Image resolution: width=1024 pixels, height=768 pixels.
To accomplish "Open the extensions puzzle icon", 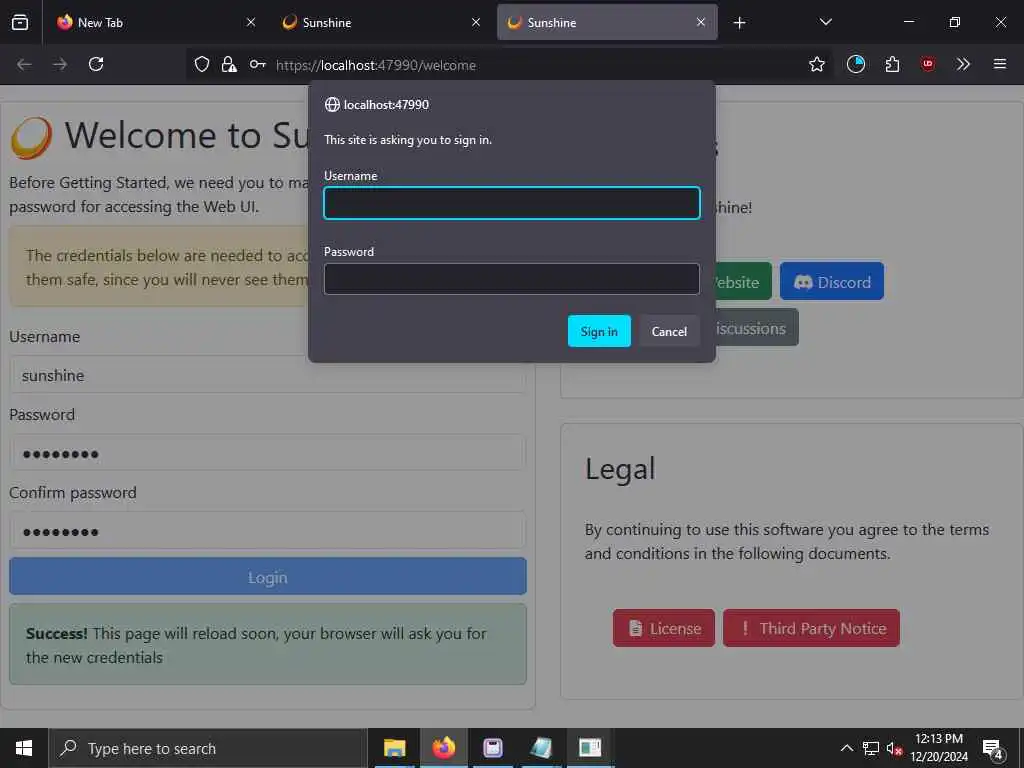I will coord(892,64).
